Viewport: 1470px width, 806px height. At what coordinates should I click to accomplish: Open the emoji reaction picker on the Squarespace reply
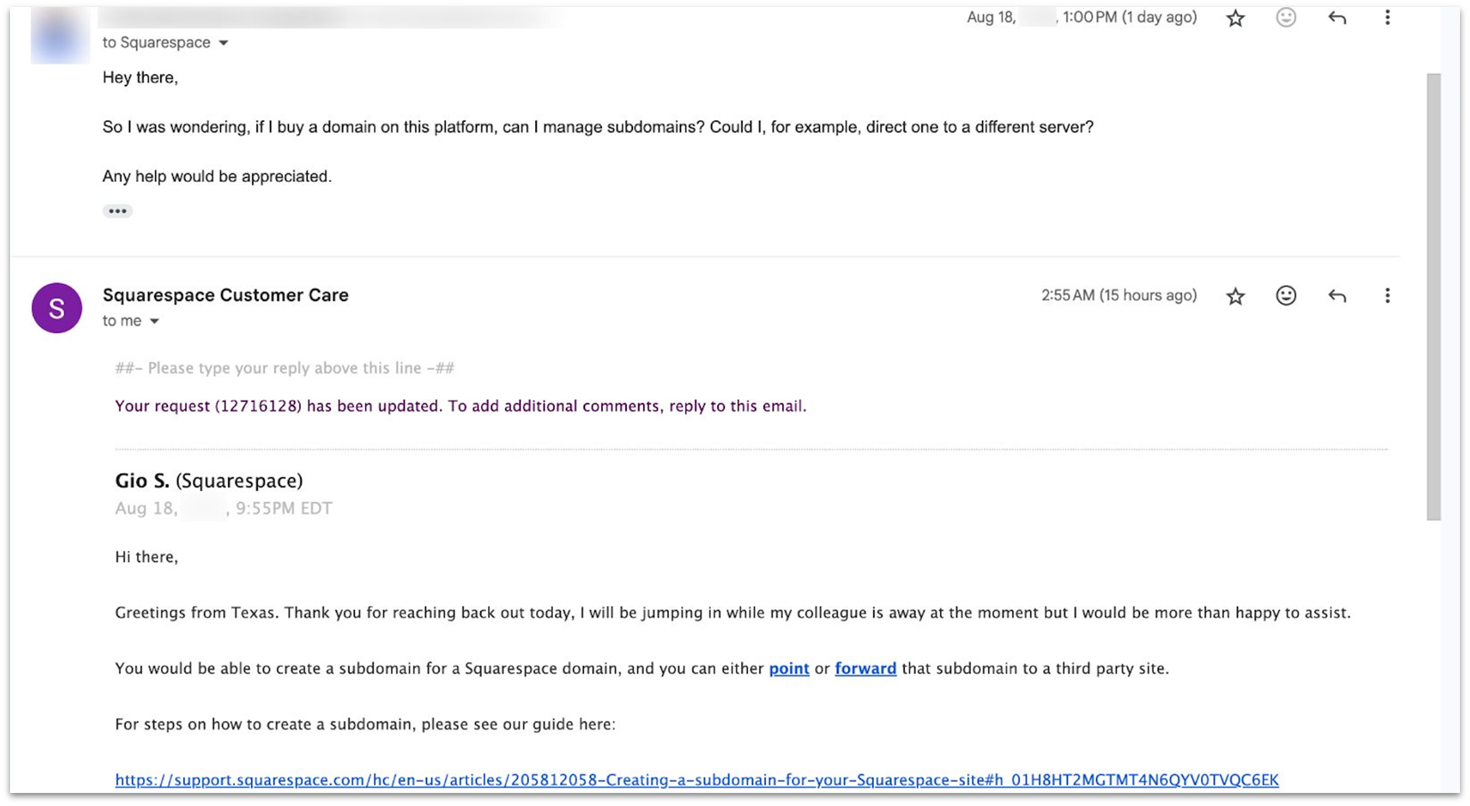click(x=1286, y=295)
